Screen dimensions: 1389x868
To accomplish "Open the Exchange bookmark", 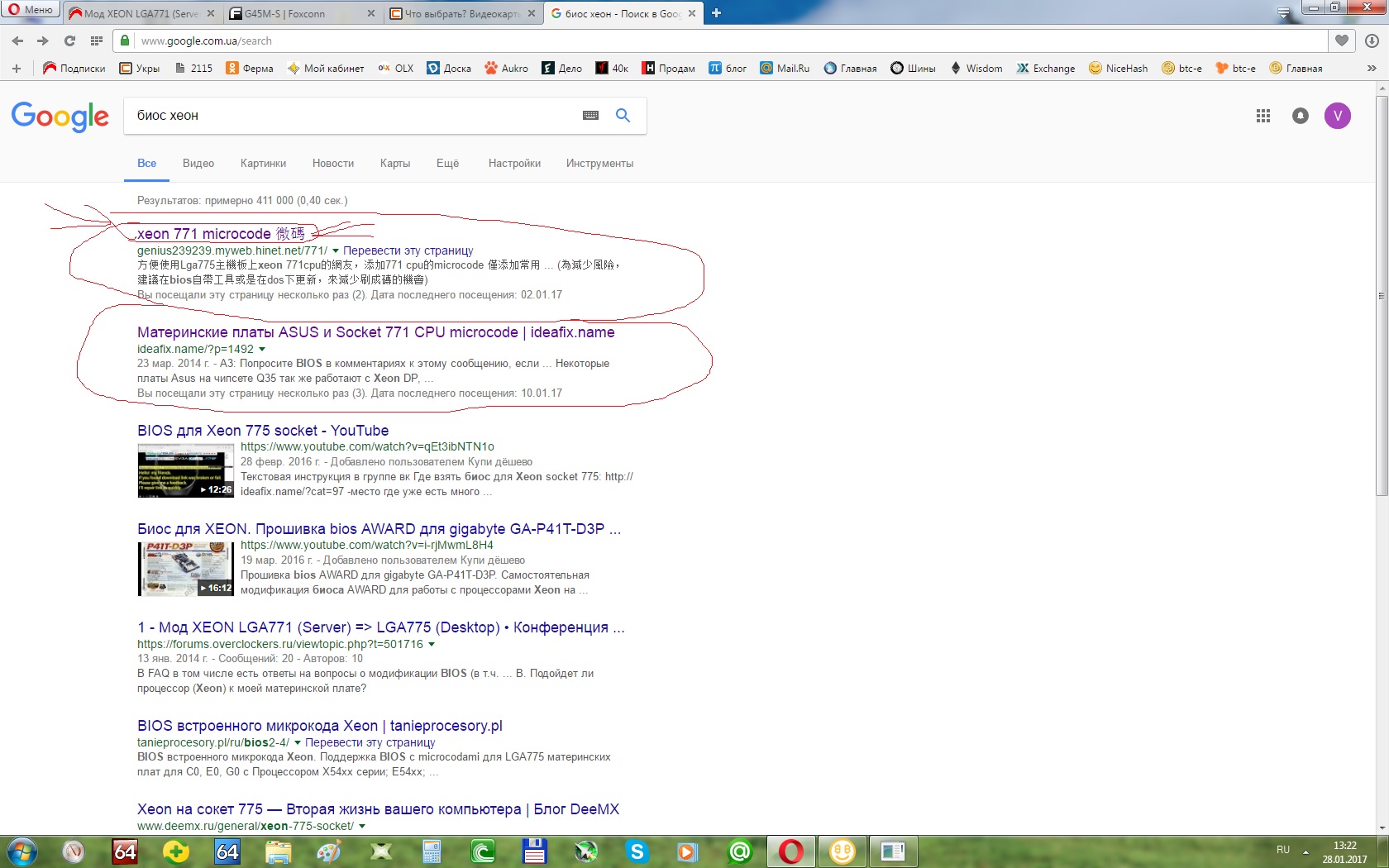I will pos(1046,69).
